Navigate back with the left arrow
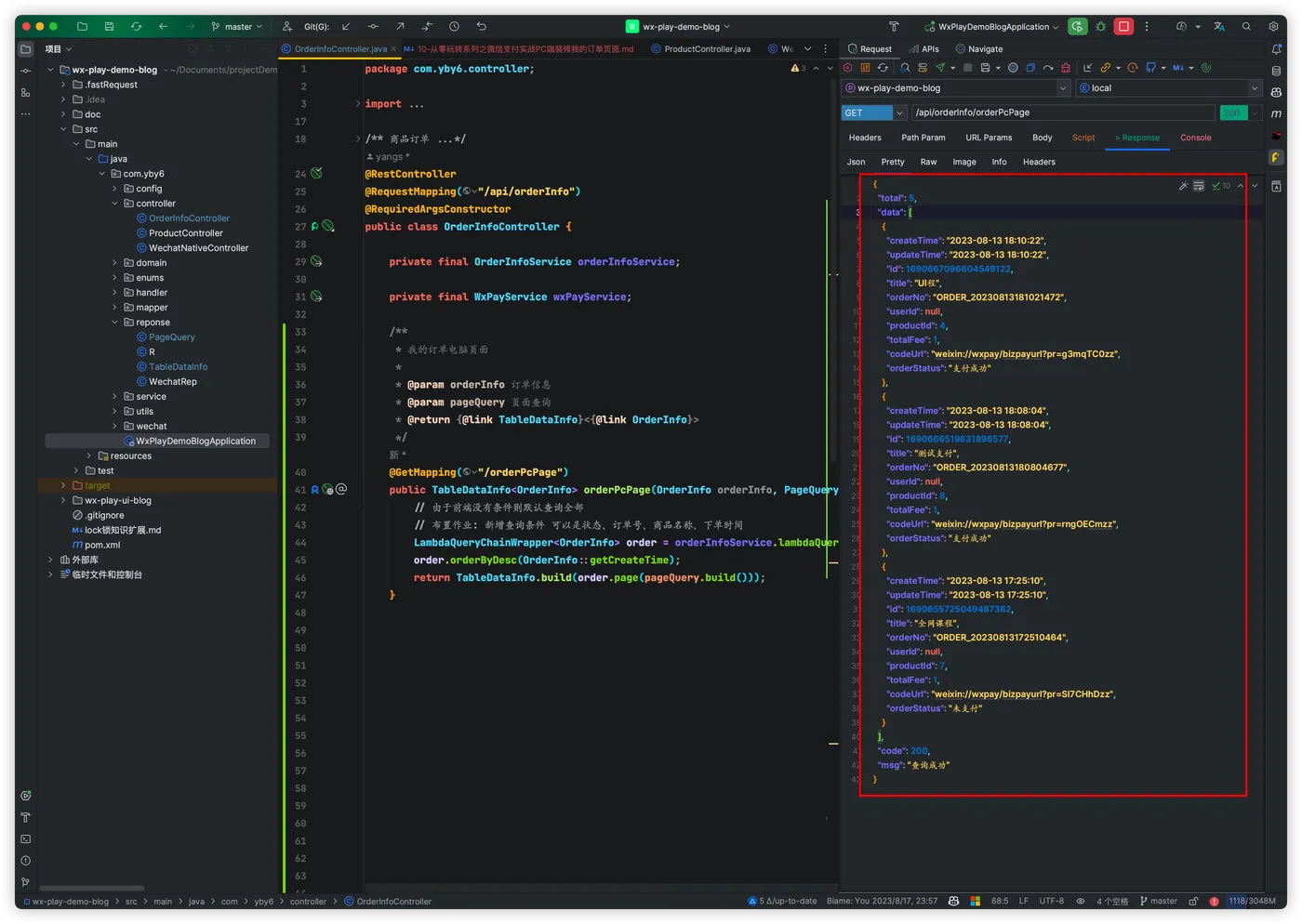 [163, 27]
